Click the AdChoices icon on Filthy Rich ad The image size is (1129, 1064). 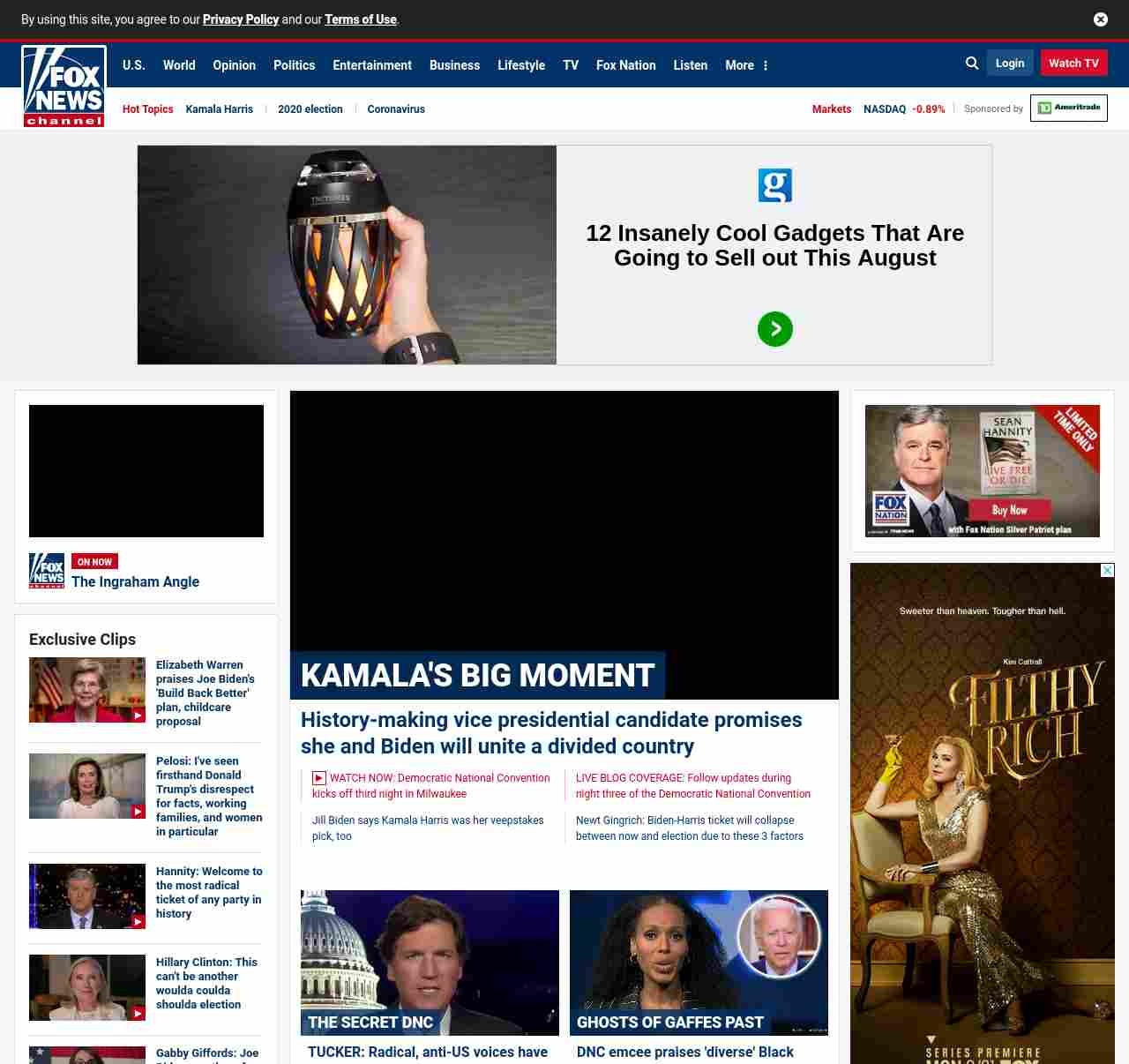coord(1107,571)
